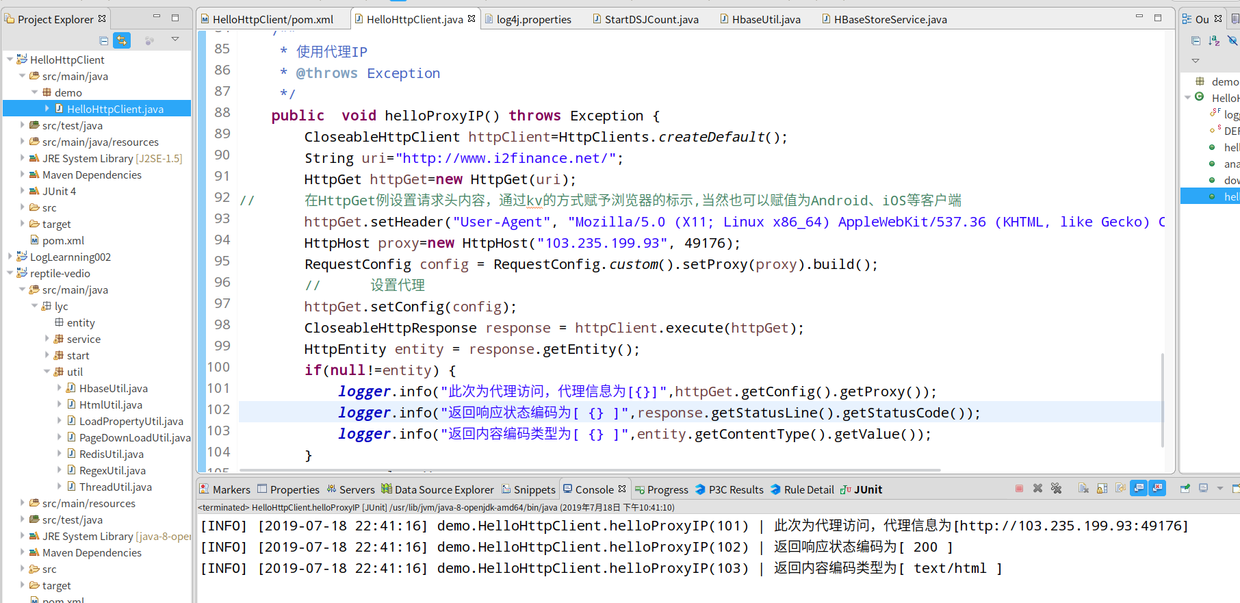Open the Markers view tab
1240x603 pixels.
coord(224,489)
